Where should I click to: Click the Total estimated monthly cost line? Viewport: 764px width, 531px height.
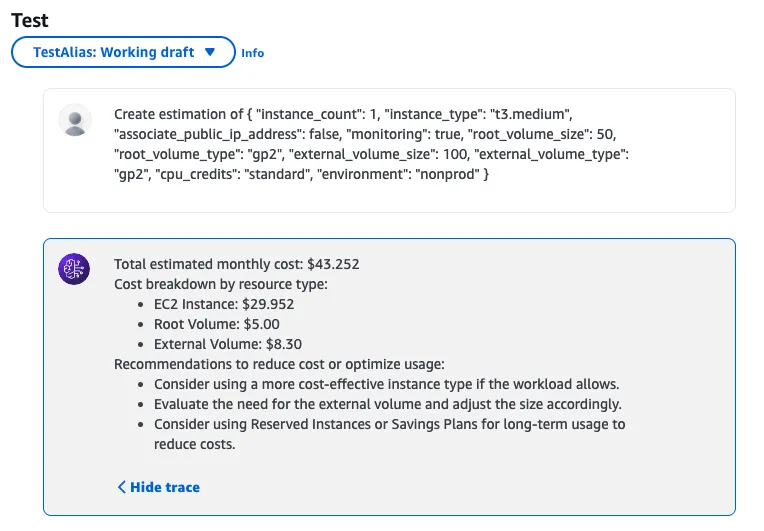tap(236, 264)
